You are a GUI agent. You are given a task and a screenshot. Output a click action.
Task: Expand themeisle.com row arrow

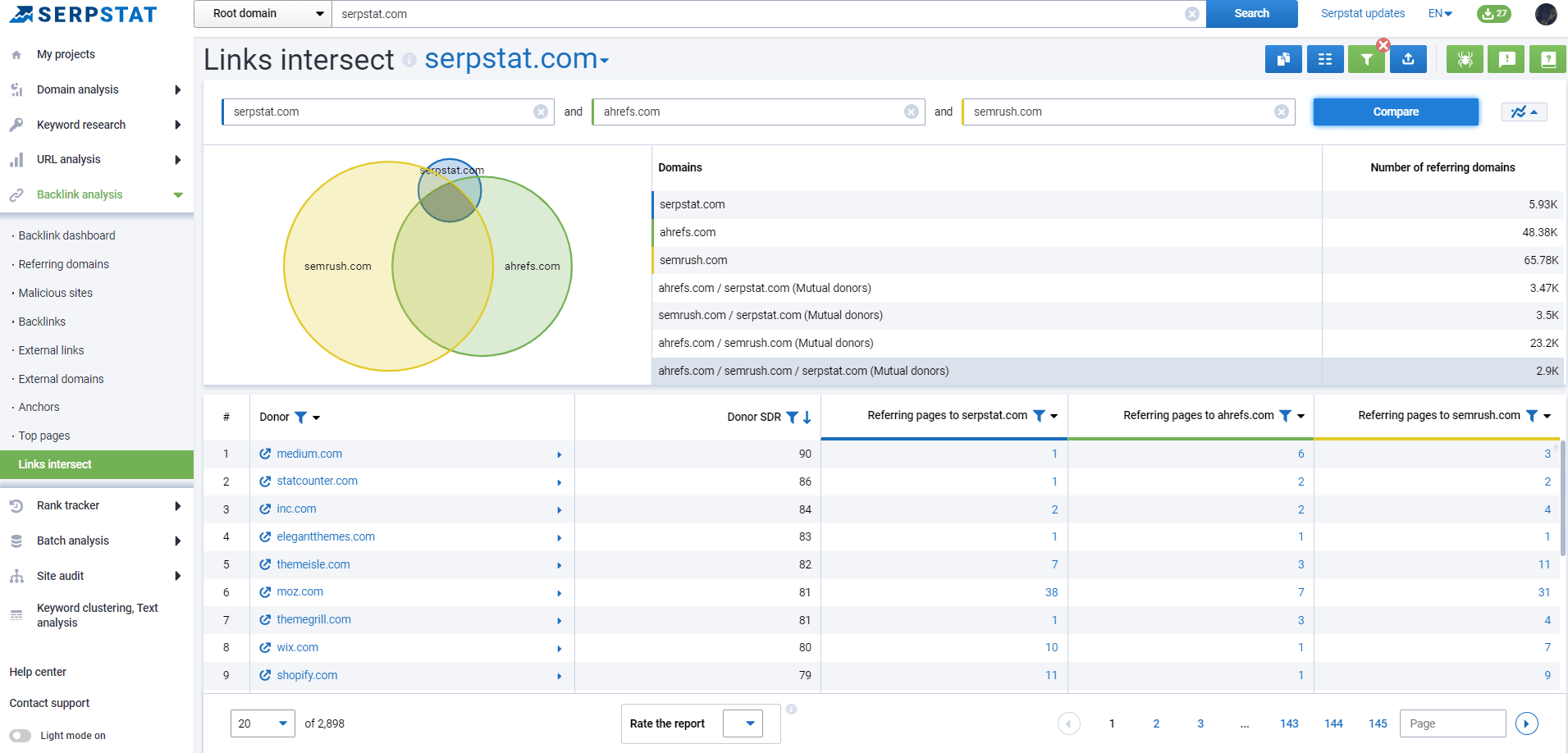tap(560, 565)
